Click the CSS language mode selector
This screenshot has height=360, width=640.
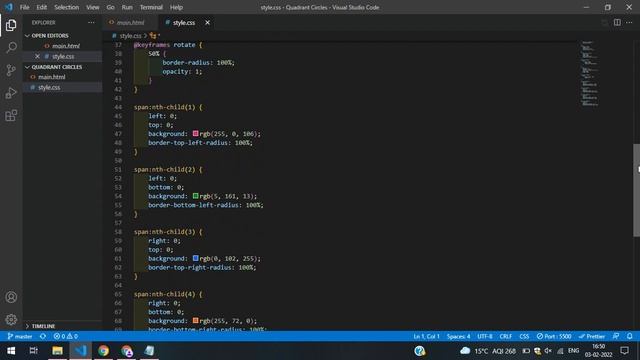tap(524, 336)
